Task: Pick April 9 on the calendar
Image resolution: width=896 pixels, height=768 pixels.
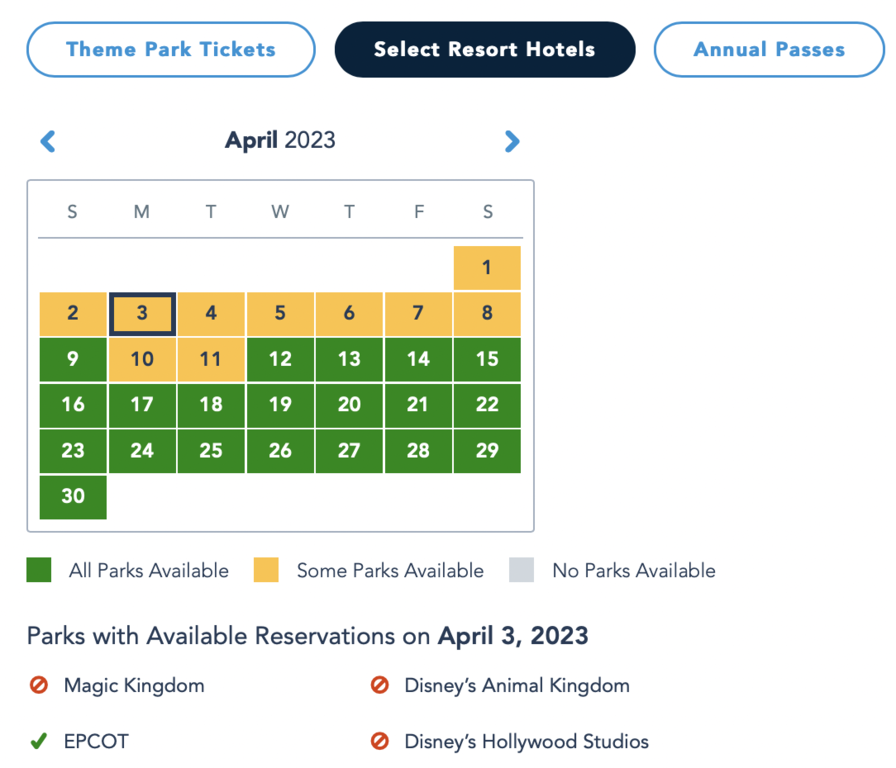Action: pos(73,359)
